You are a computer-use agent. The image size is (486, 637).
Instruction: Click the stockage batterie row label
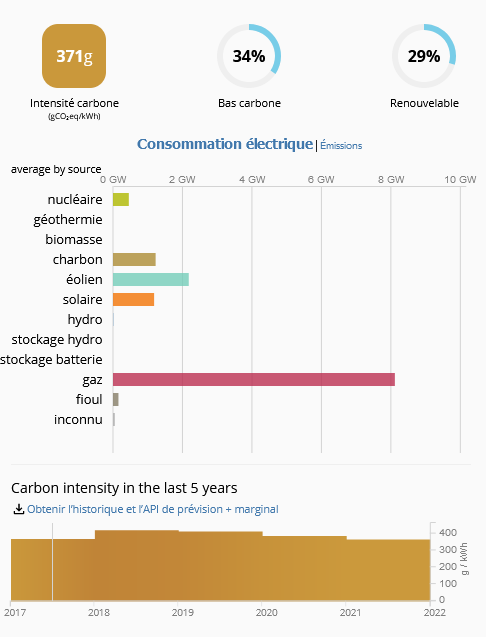[51, 360]
